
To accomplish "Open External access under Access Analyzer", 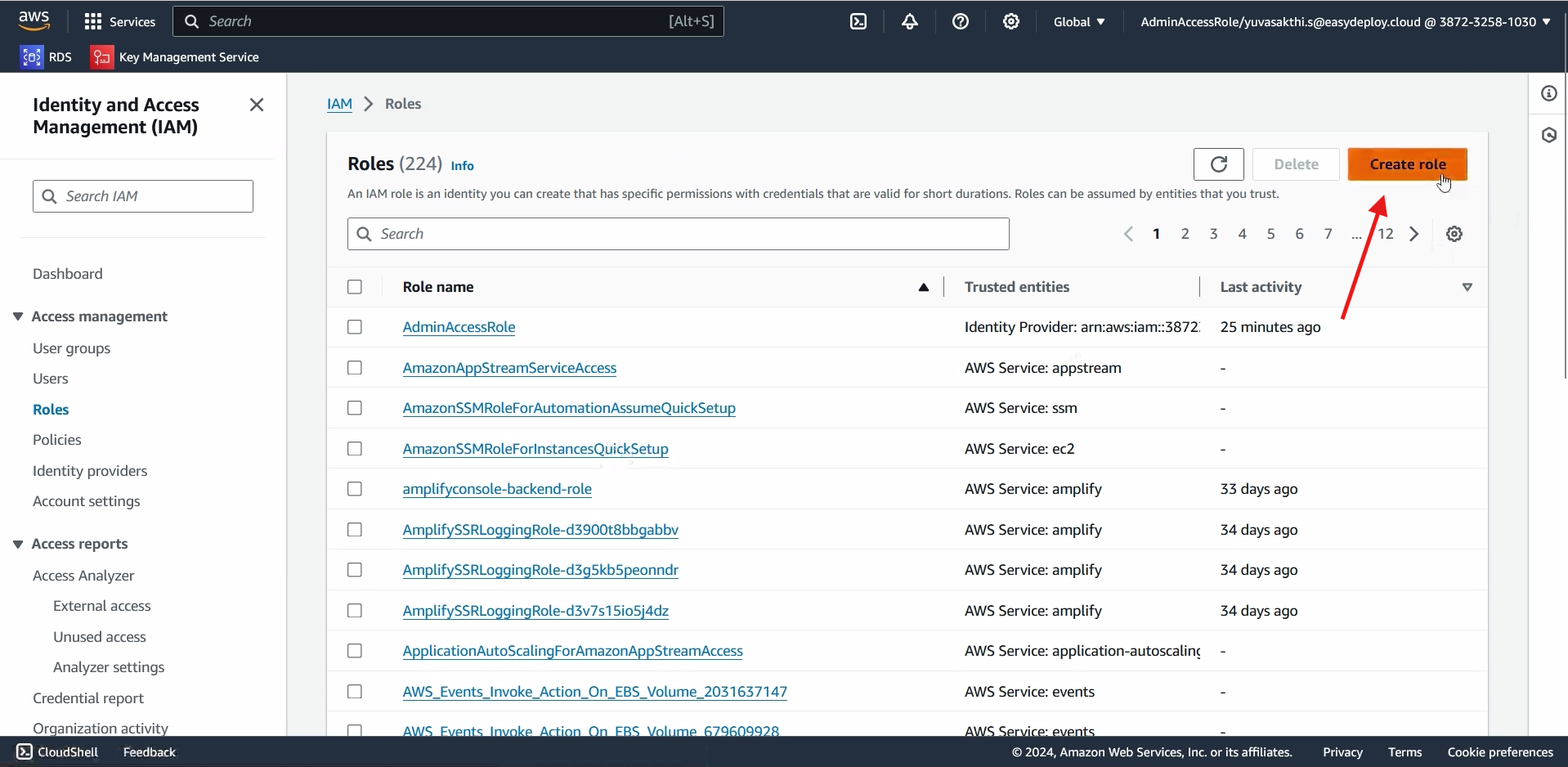I will point(102,606).
